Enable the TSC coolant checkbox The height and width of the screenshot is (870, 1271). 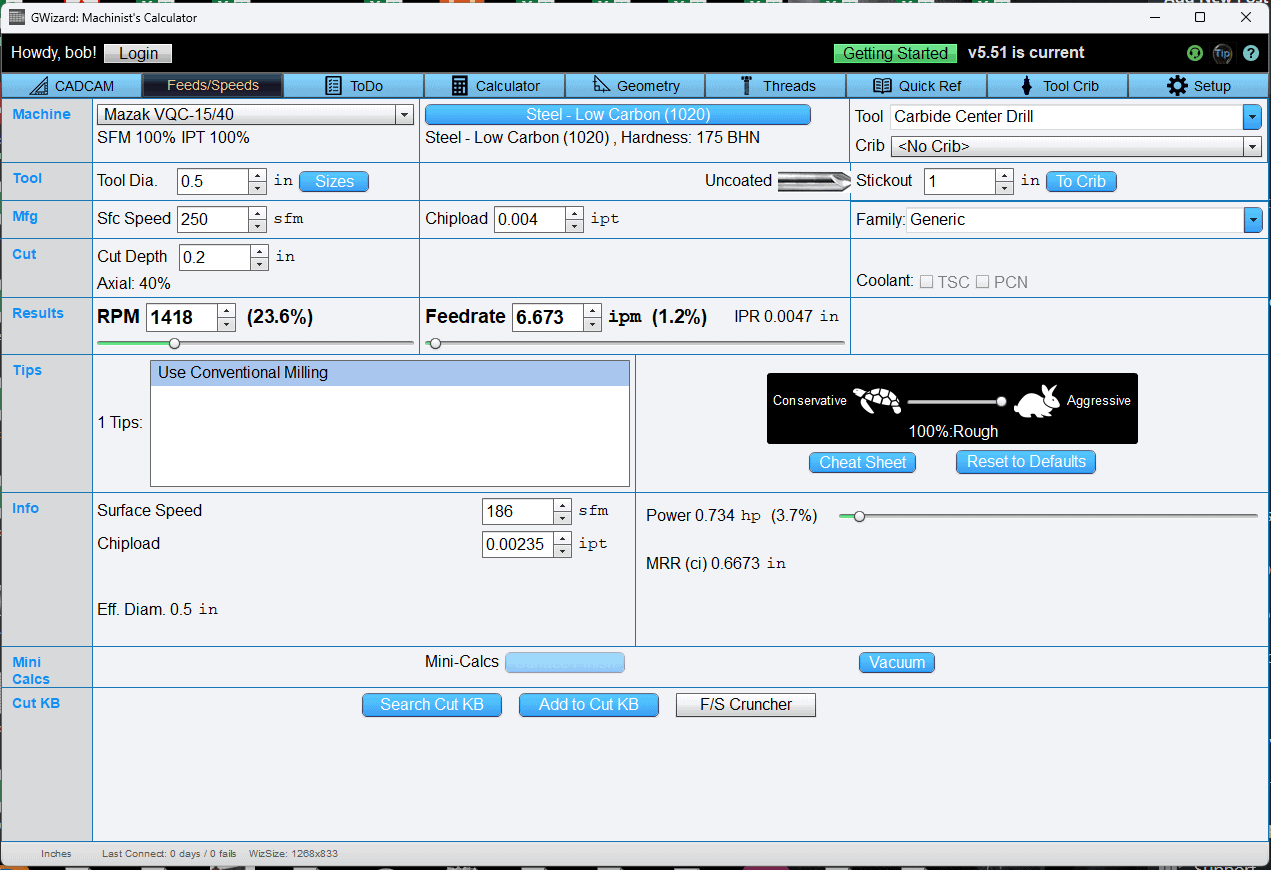[x=926, y=282]
